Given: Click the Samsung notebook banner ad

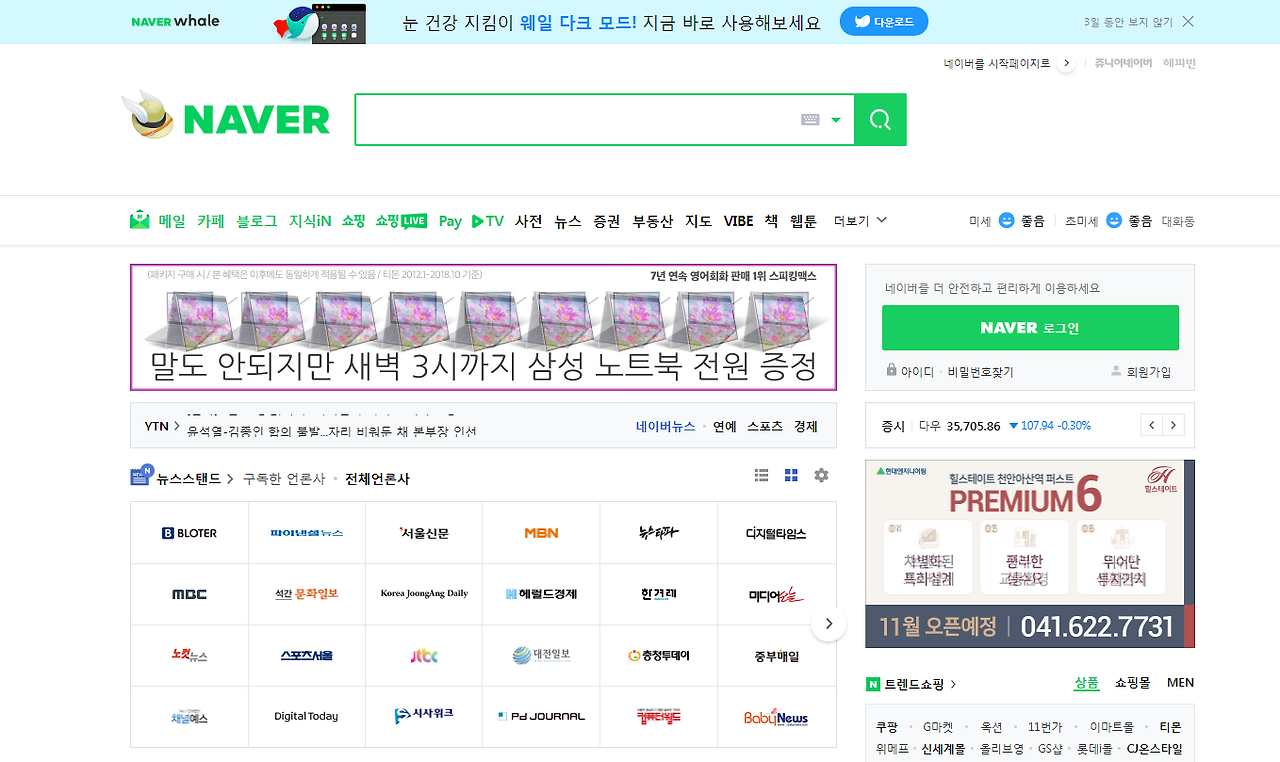Looking at the screenshot, I should pos(483,327).
